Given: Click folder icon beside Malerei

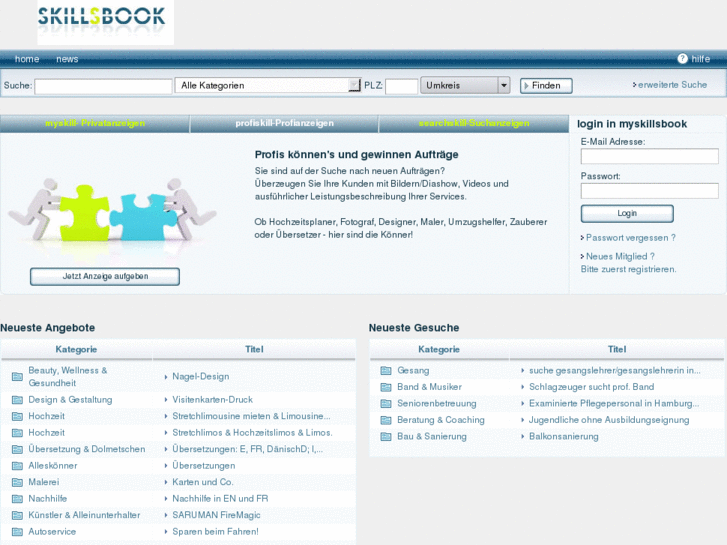Looking at the screenshot, I should [x=17, y=482].
